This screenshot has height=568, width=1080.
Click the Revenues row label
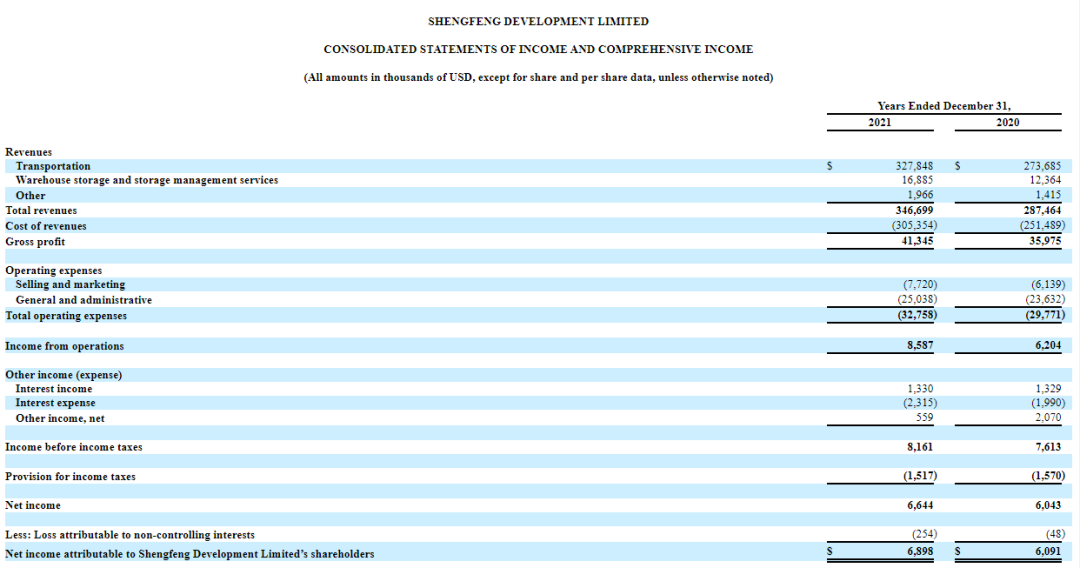tap(28, 152)
